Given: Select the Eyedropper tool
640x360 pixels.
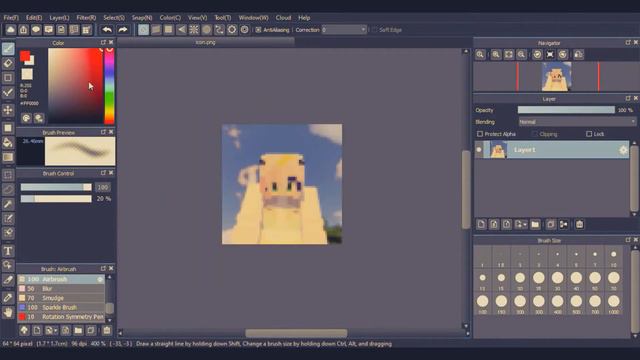Looking at the screenshot, I should click(x=8, y=298).
